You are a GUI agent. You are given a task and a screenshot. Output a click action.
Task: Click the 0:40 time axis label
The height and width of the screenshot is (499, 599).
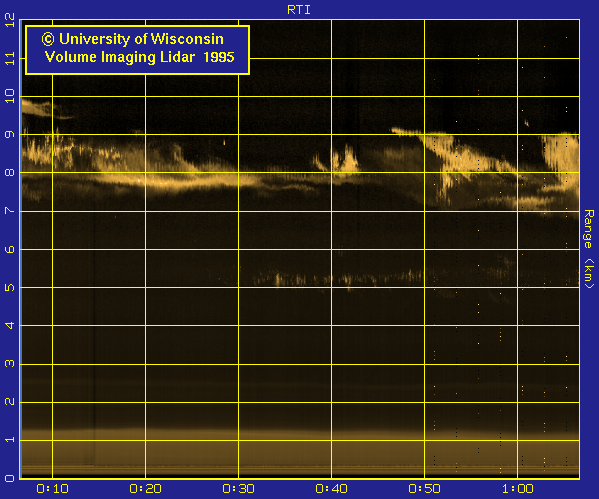click(x=331, y=489)
